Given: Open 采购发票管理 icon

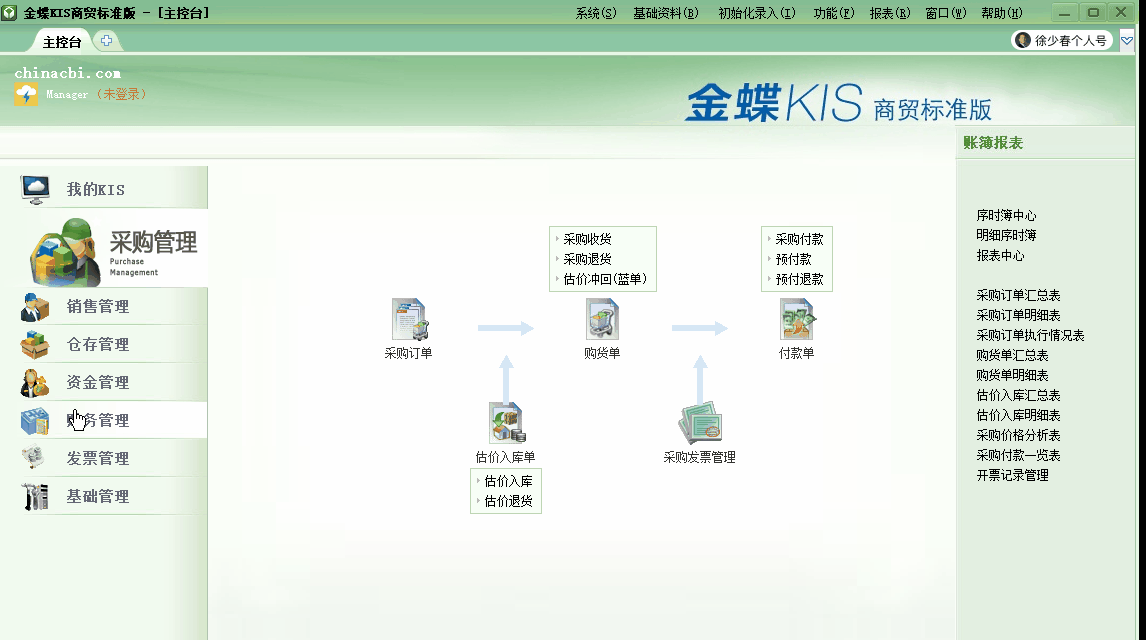Looking at the screenshot, I should [700, 420].
